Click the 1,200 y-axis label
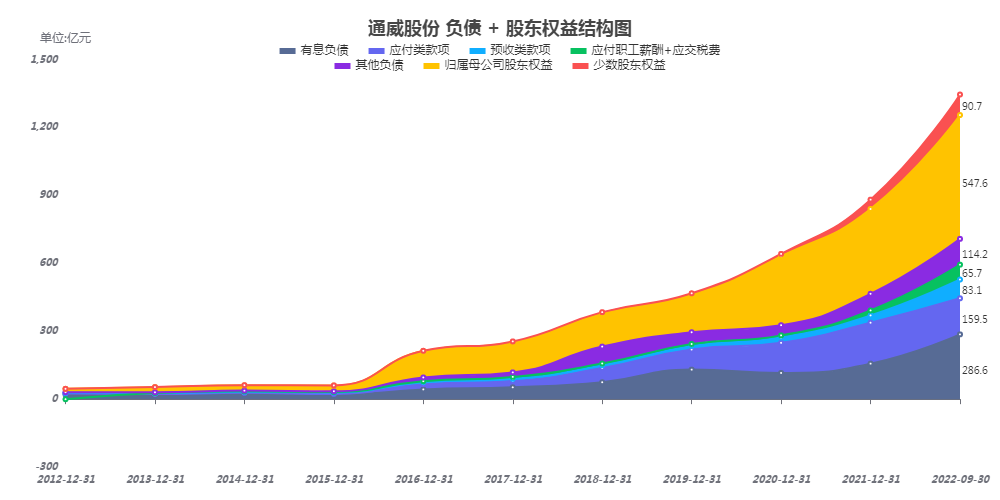 (44, 126)
